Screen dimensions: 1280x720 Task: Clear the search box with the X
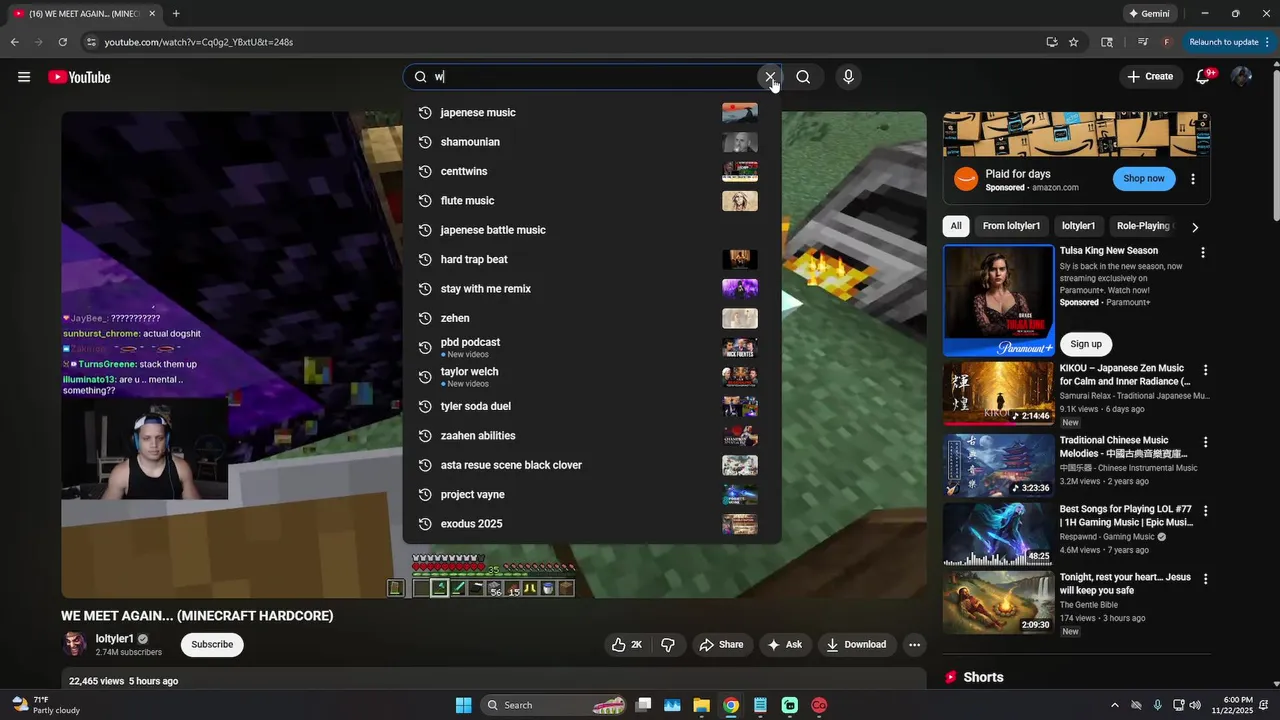(x=770, y=77)
